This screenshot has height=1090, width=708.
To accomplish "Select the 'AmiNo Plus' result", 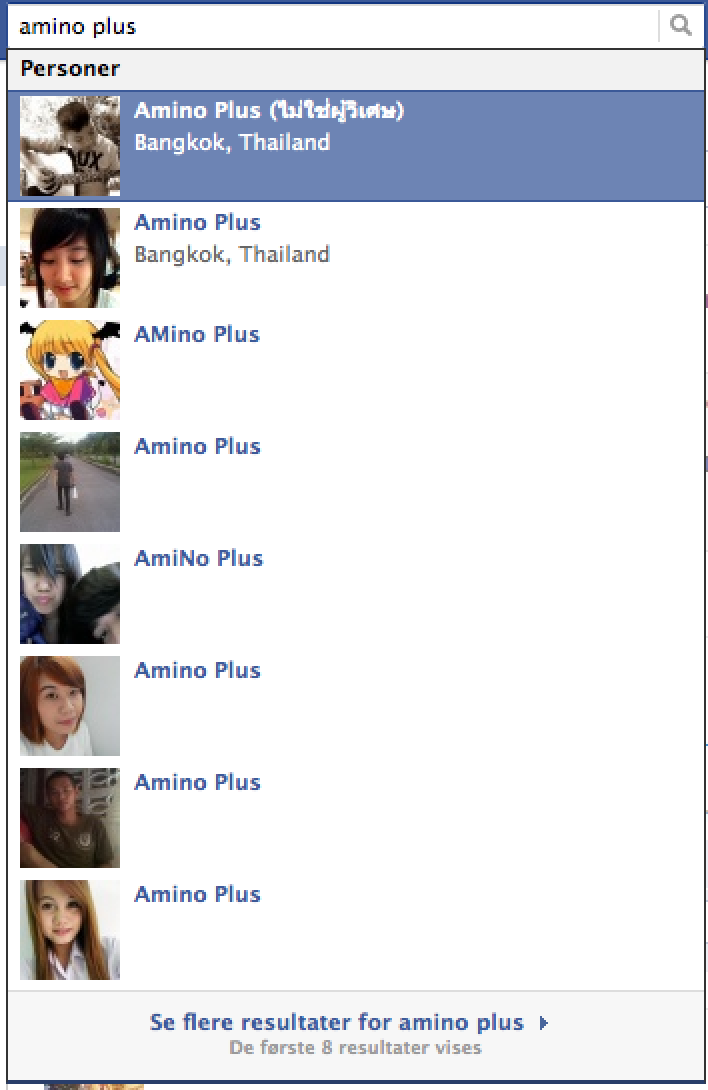I will tap(199, 558).
